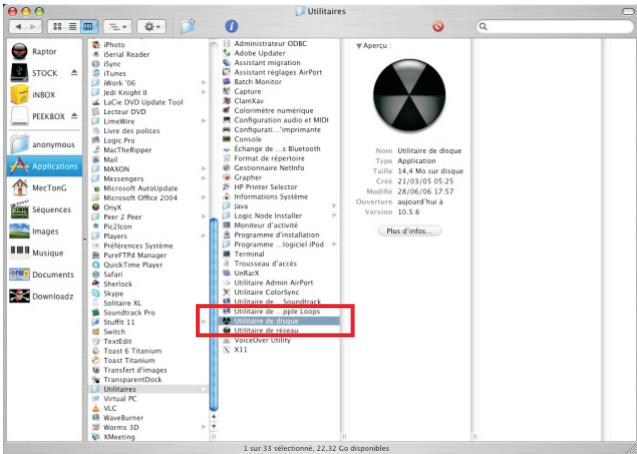Select Préférences Système
The image size is (637, 454).
point(149,246)
